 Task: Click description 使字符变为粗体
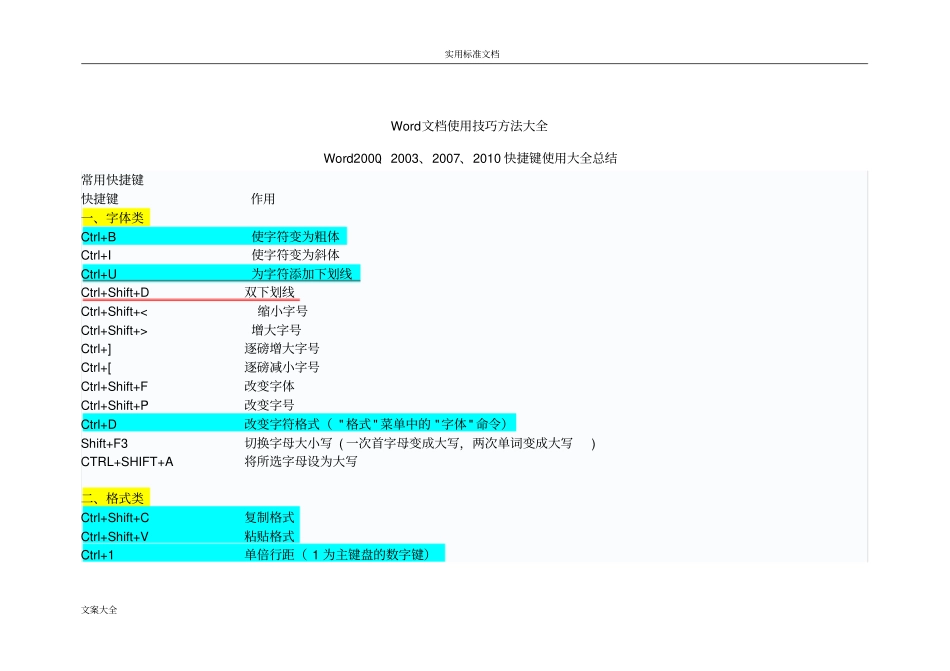(x=296, y=236)
